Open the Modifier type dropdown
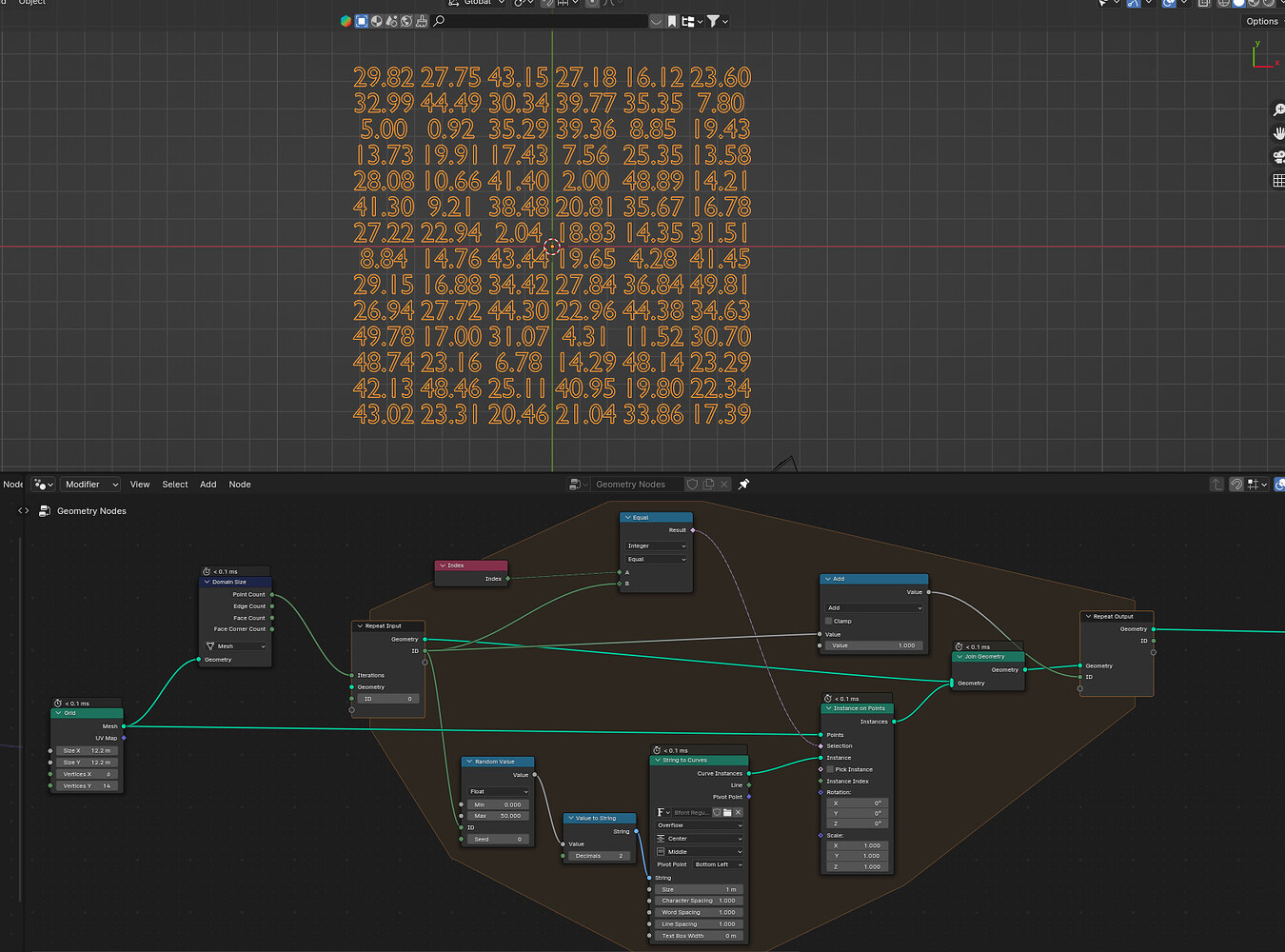 pyautogui.click(x=90, y=485)
